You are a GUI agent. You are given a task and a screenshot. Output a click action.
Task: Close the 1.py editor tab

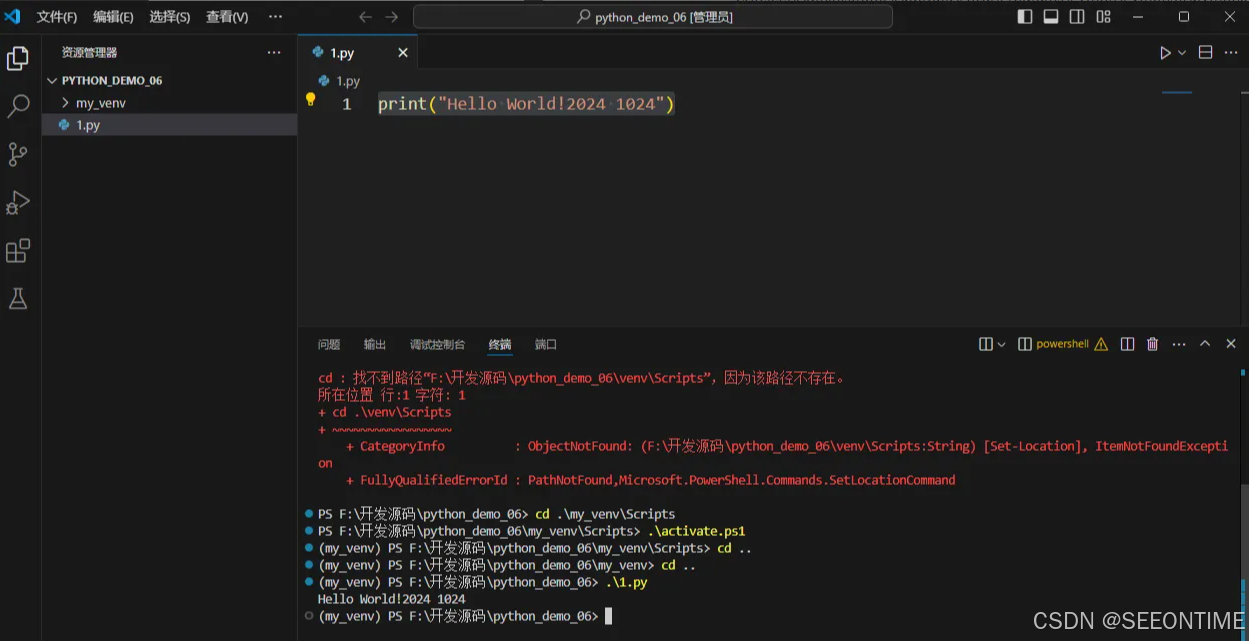[x=403, y=53]
